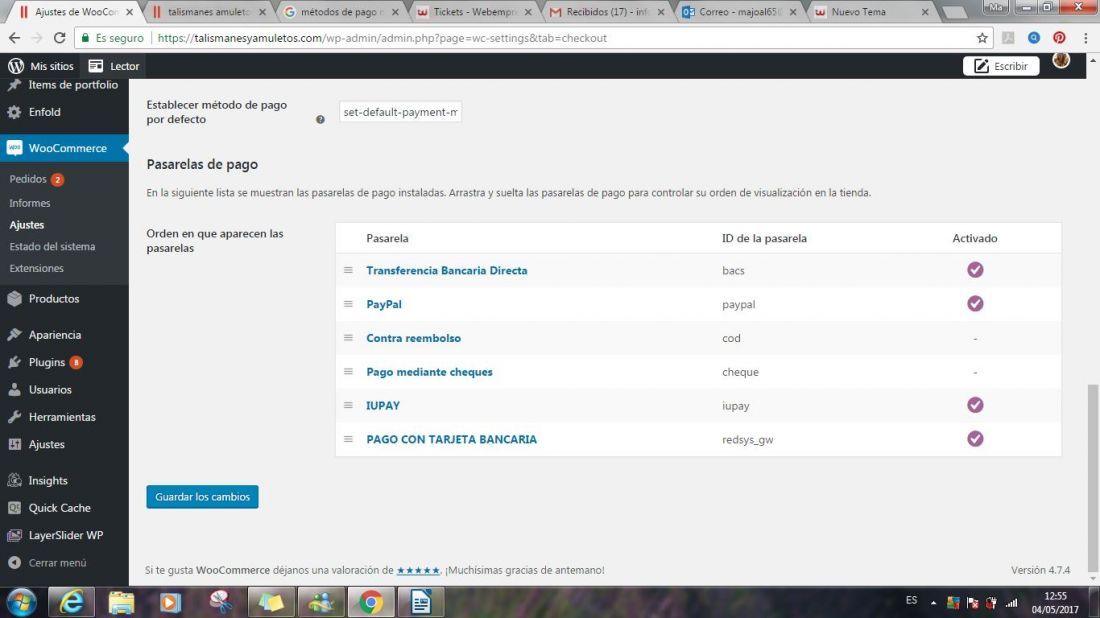Open Plugins menu in sidebar
Viewport: 1100px width, 618px height.
tap(46, 362)
